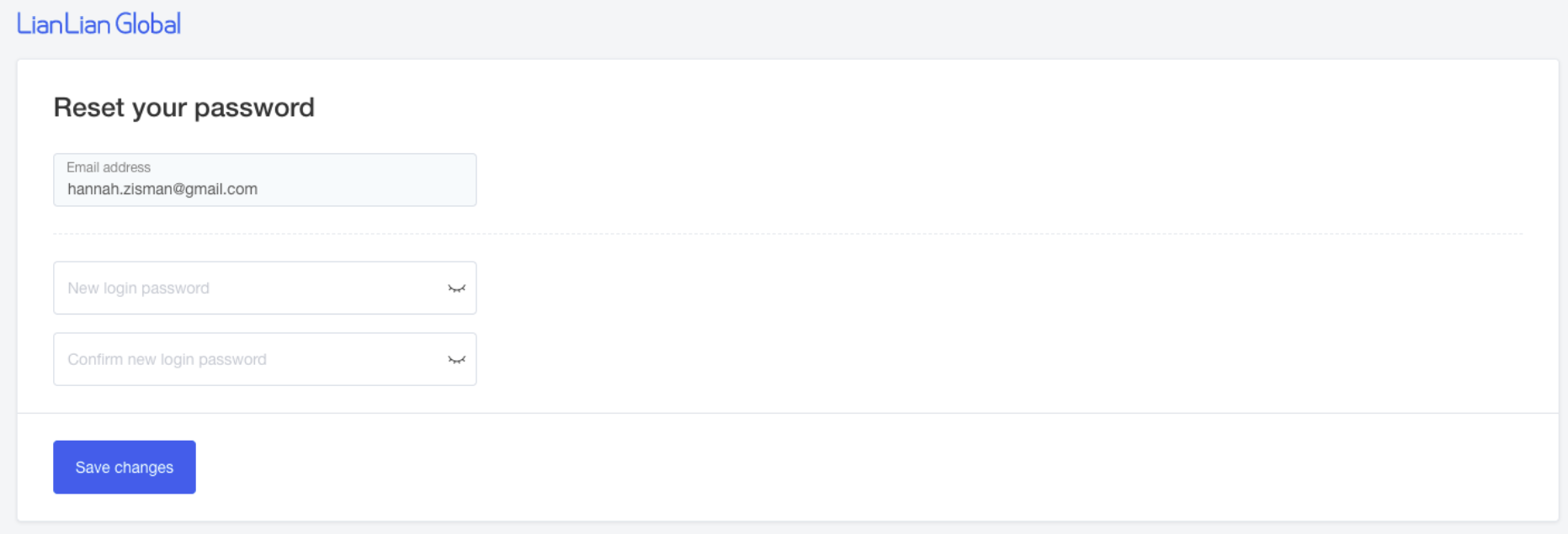Focus the Confirm new login password field

pos(252,360)
